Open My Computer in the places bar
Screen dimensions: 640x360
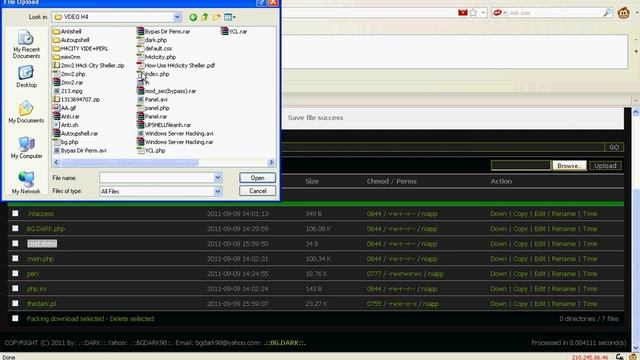(x=26, y=147)
